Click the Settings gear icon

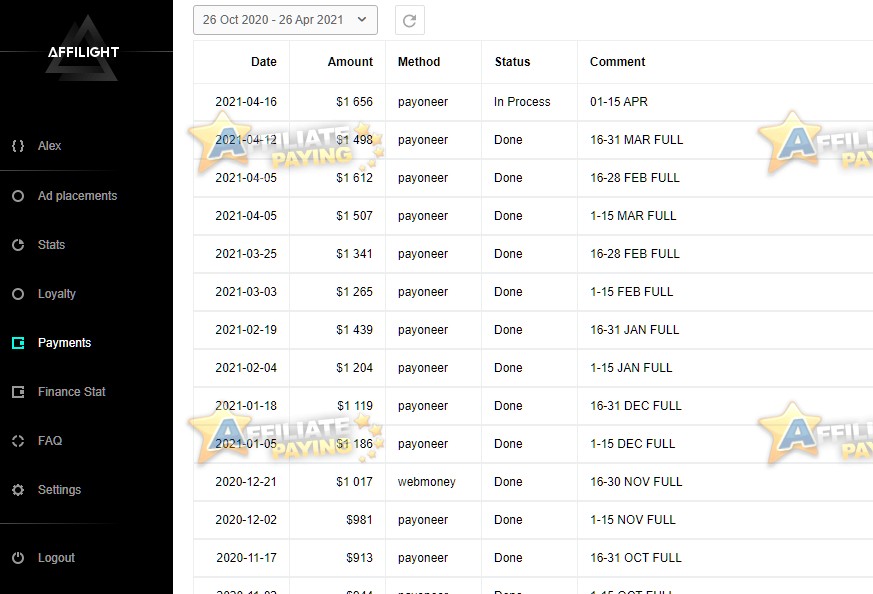point(18,490)
